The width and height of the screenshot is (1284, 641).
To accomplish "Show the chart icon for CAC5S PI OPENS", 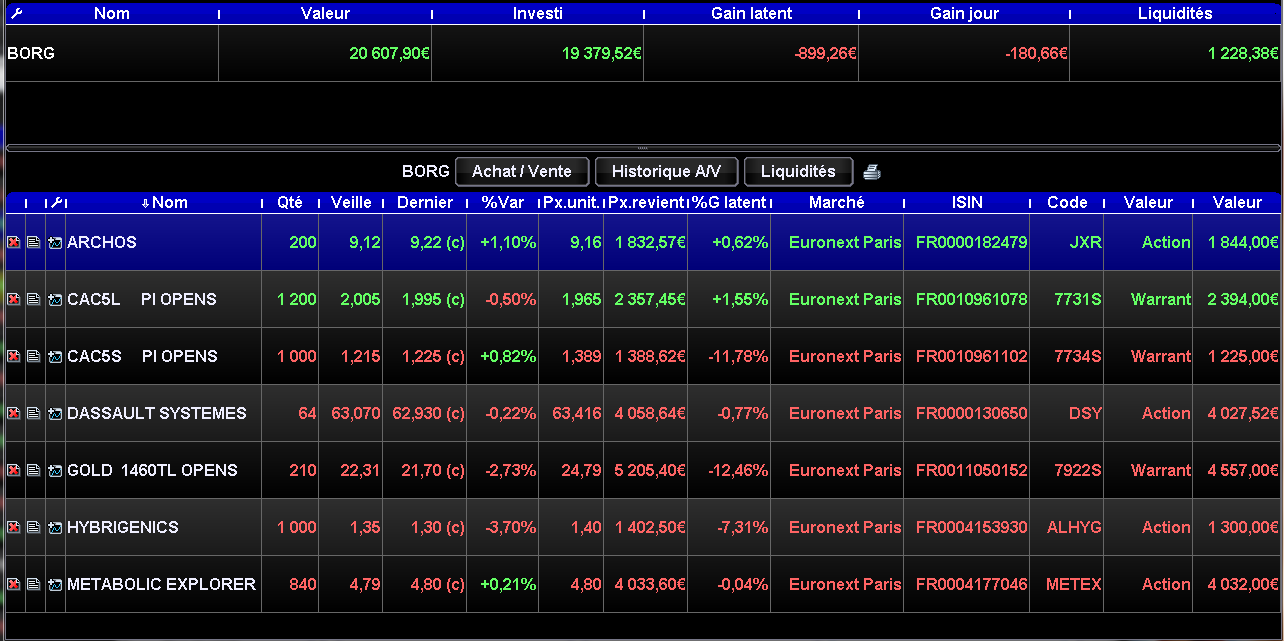I will coord(55,356).
